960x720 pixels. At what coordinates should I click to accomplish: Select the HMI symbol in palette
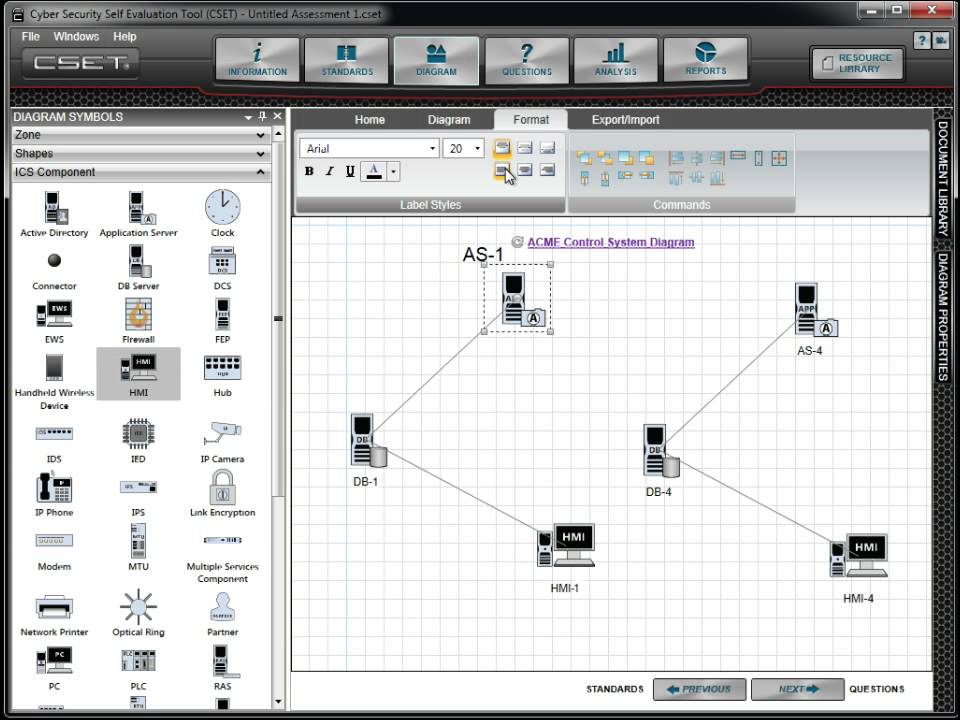click(x=138, y=374)
